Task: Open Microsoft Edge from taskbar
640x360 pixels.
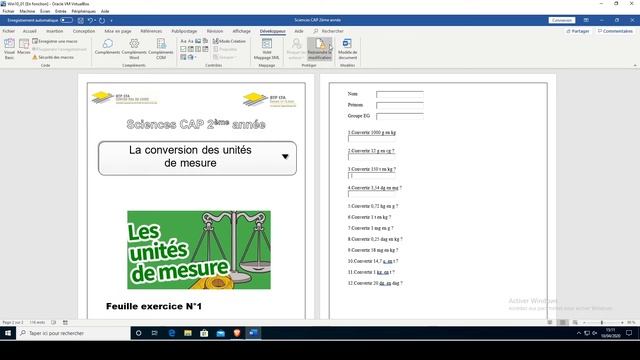Action: [171, 333]
